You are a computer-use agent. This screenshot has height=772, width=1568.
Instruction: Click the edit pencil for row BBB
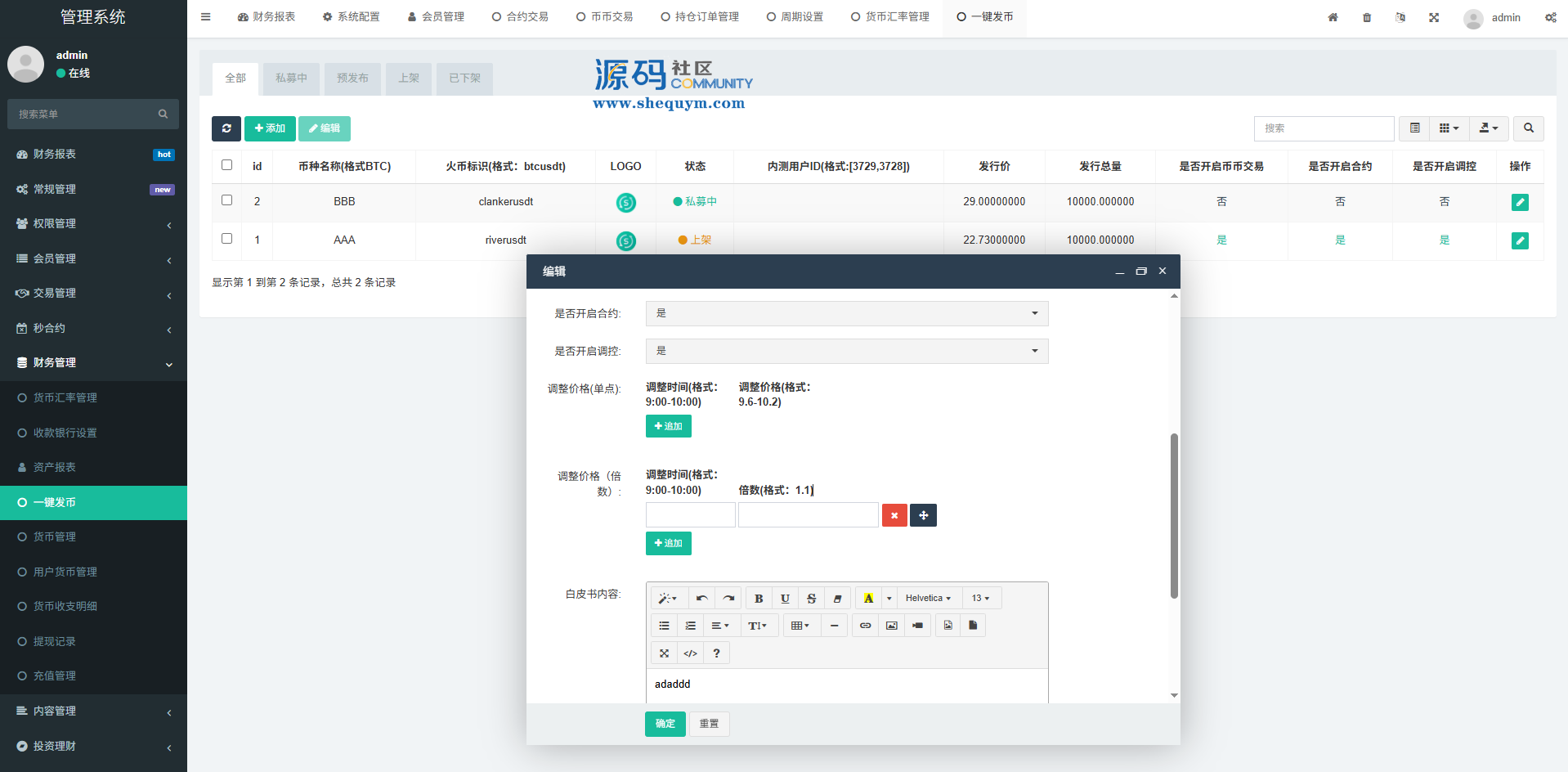pyautogui.click(x=1520, y=202)
